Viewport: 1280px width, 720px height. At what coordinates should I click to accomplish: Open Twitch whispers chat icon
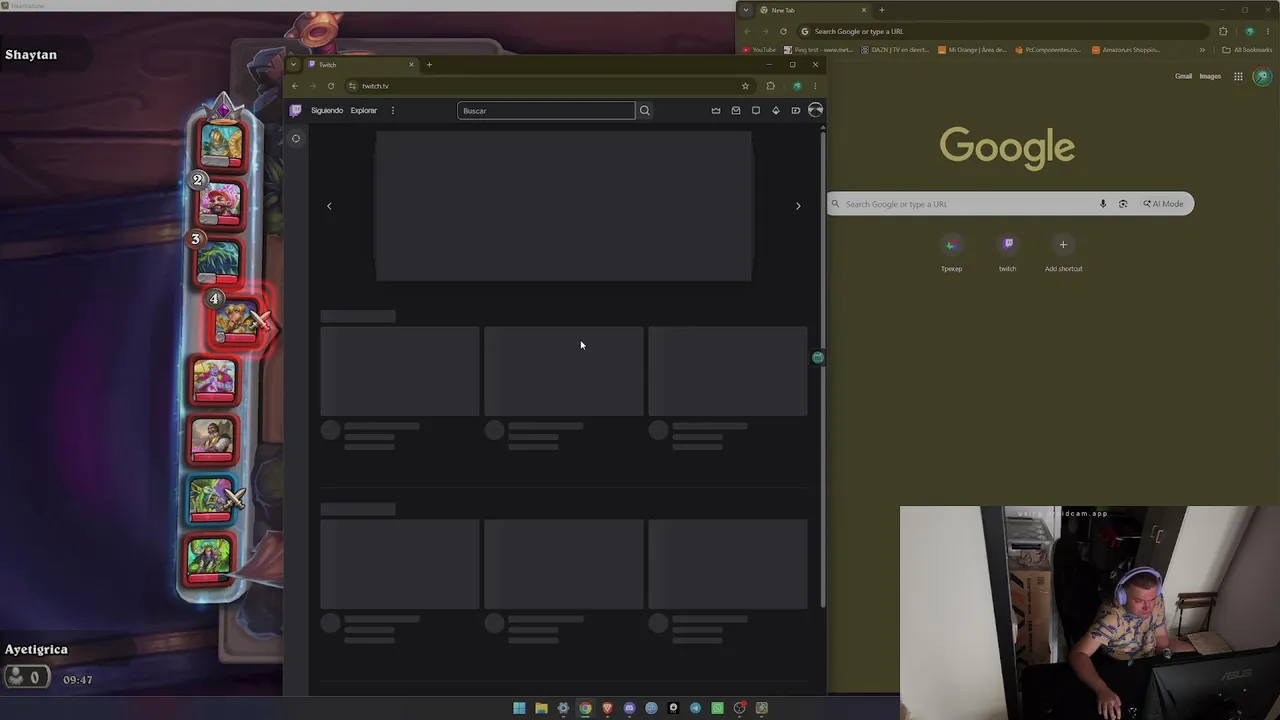[x=756, y=110]
